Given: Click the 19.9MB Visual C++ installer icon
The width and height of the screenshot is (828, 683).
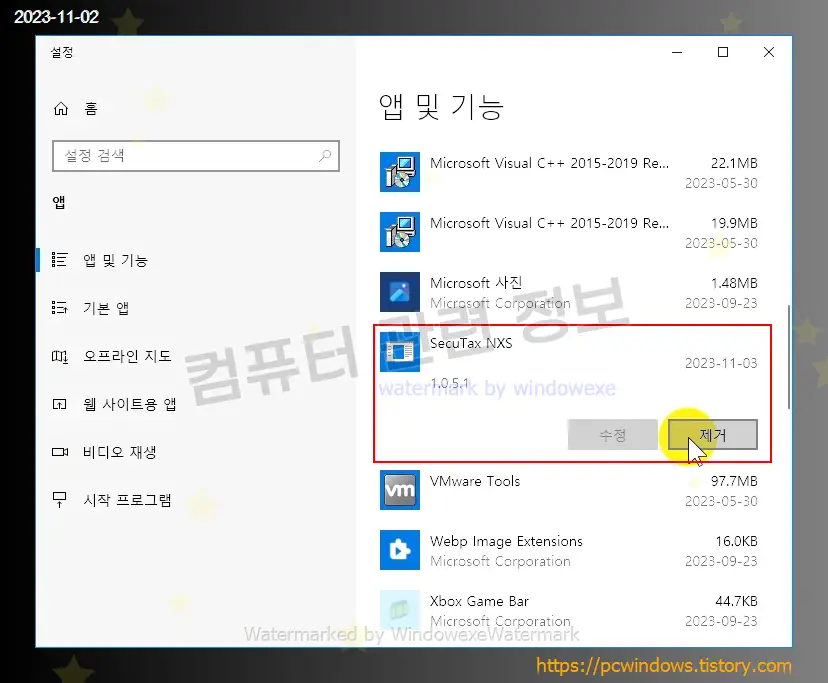Looking at the screenshot, I should [x=400, y=232].
